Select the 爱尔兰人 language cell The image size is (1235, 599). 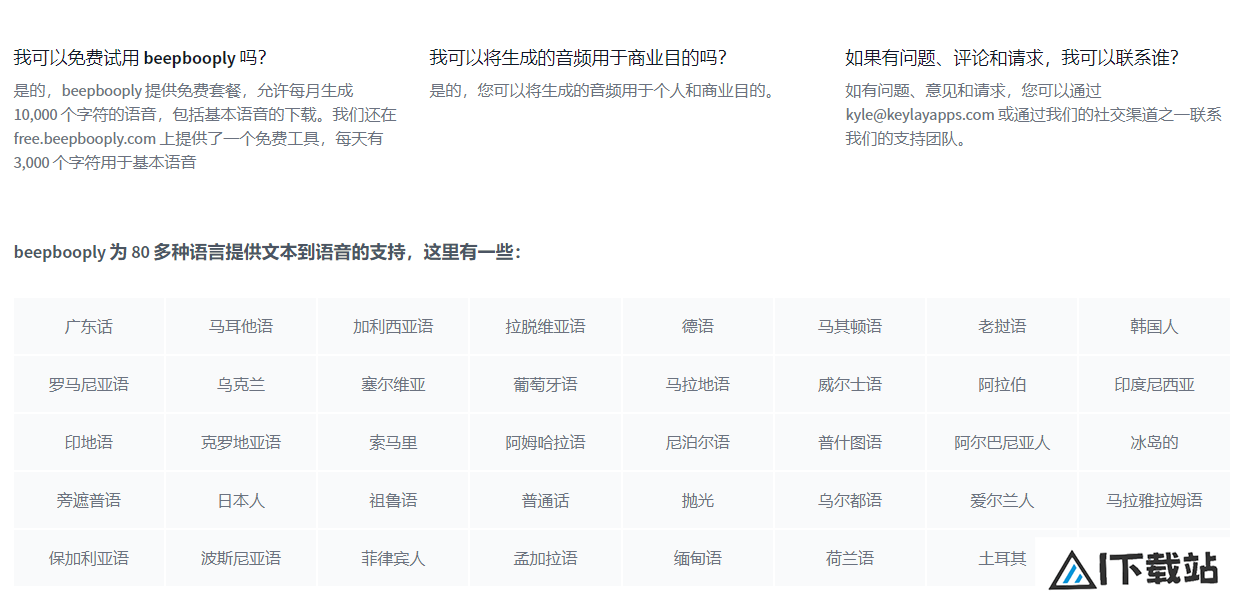[1002, 500]
